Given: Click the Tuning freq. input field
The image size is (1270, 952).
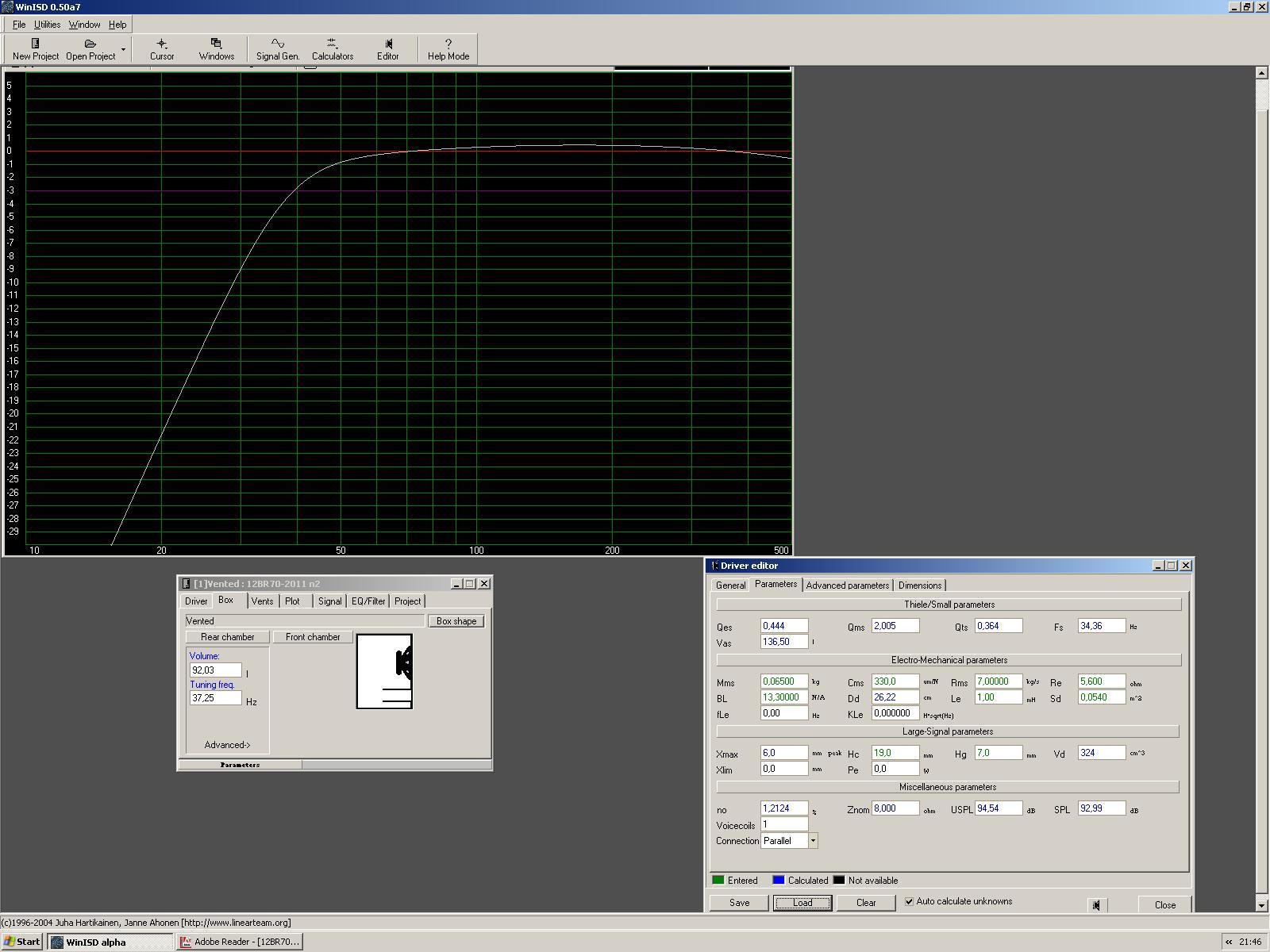Looking at the screenshot, I should click(215, 698).
